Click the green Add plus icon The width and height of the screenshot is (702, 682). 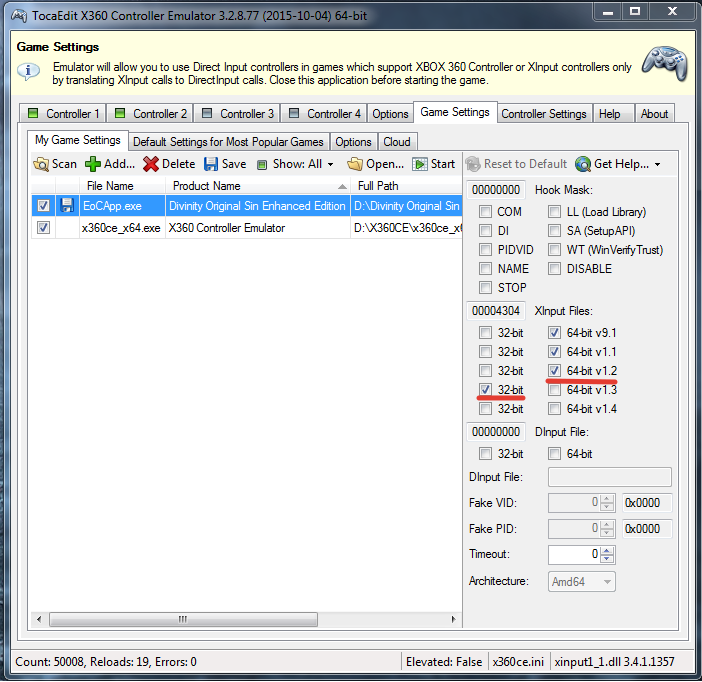tap(93, 164)
